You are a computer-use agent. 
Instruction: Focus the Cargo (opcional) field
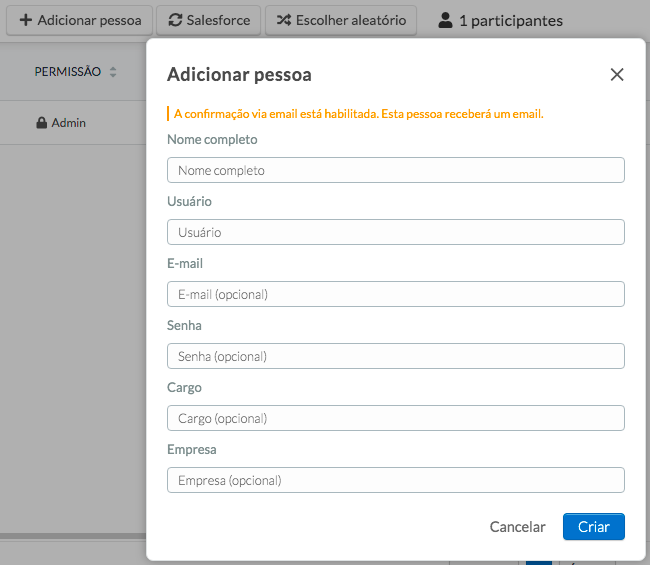395,418
